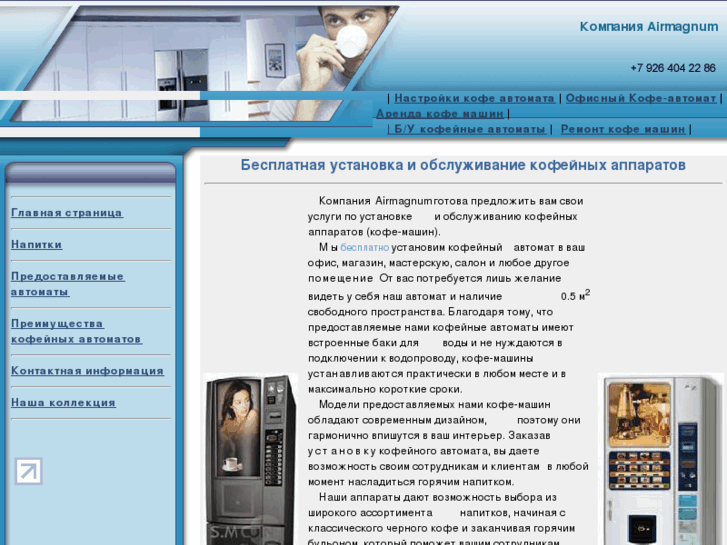
Task: Open Настройки кофе автомата menu link
Action: coord(474,98)
